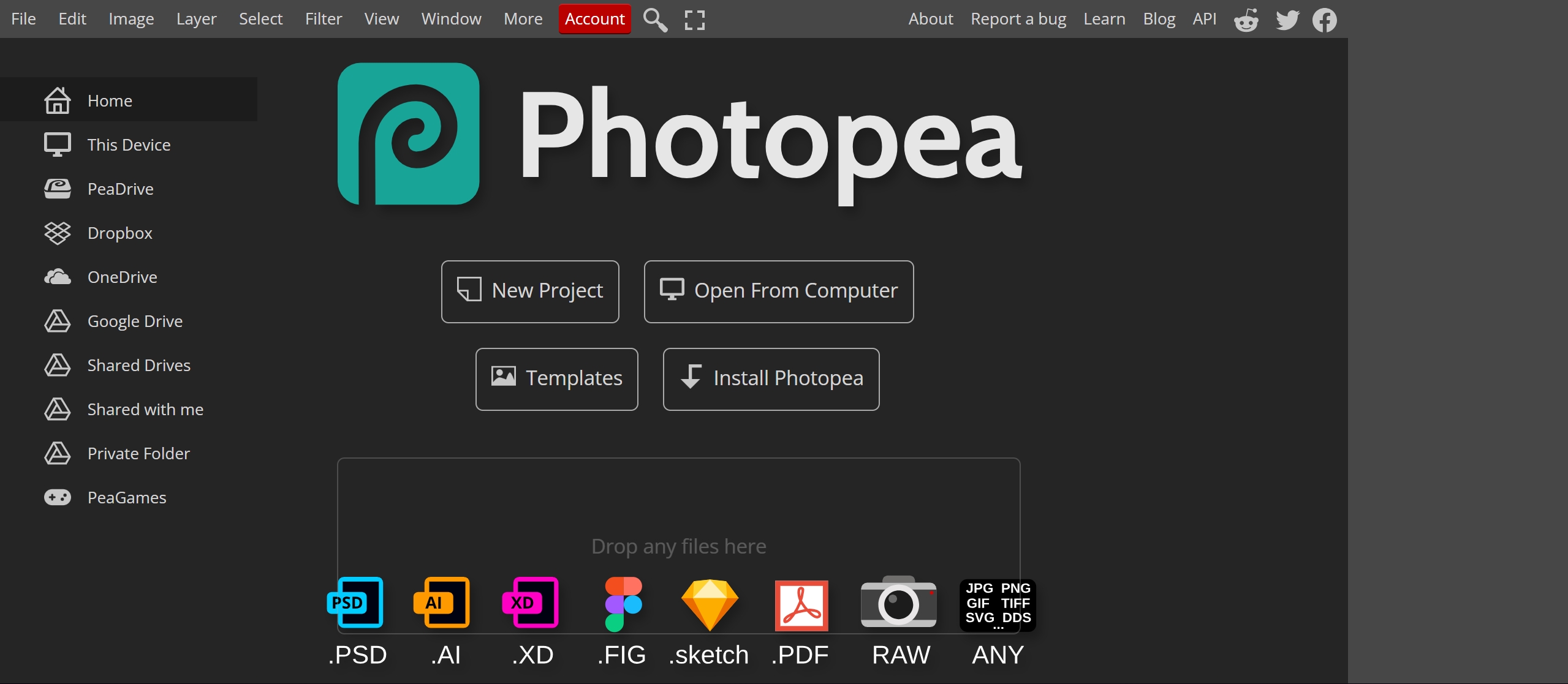Click the Figma .FIG format icon
Viewport: 1568px width, 684px height.
click(623, 603)
